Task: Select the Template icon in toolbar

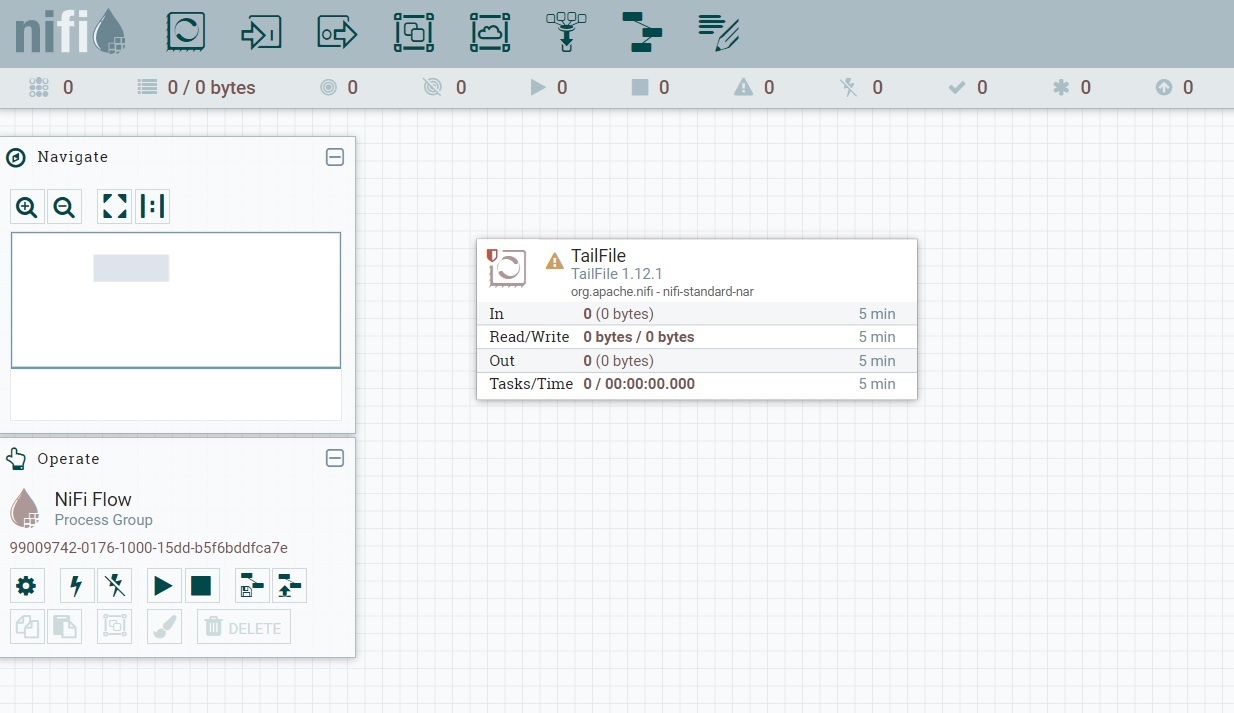Action: pyautogui.click(x=642, y=32)
